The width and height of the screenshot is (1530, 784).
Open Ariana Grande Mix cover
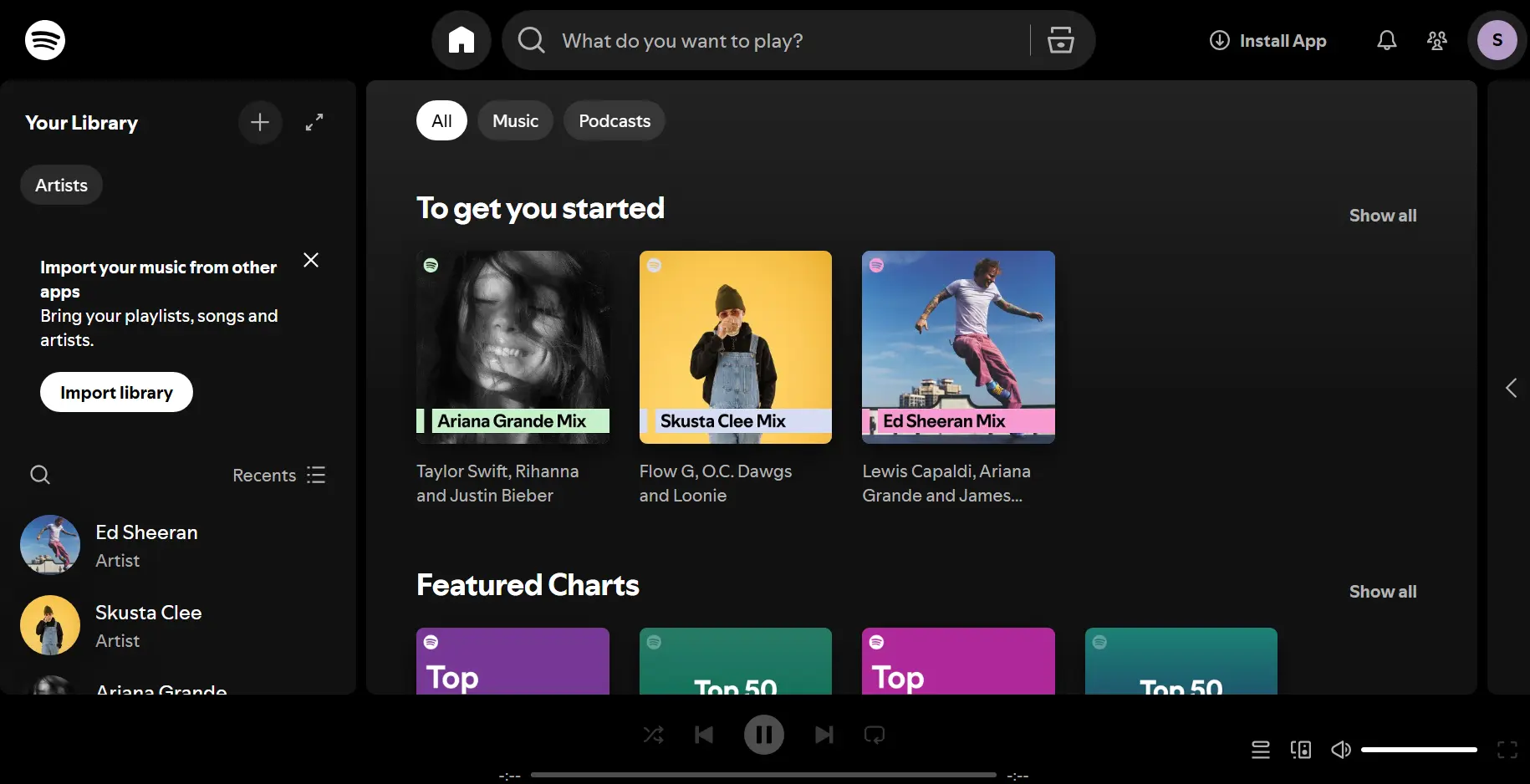click(513, 347)
